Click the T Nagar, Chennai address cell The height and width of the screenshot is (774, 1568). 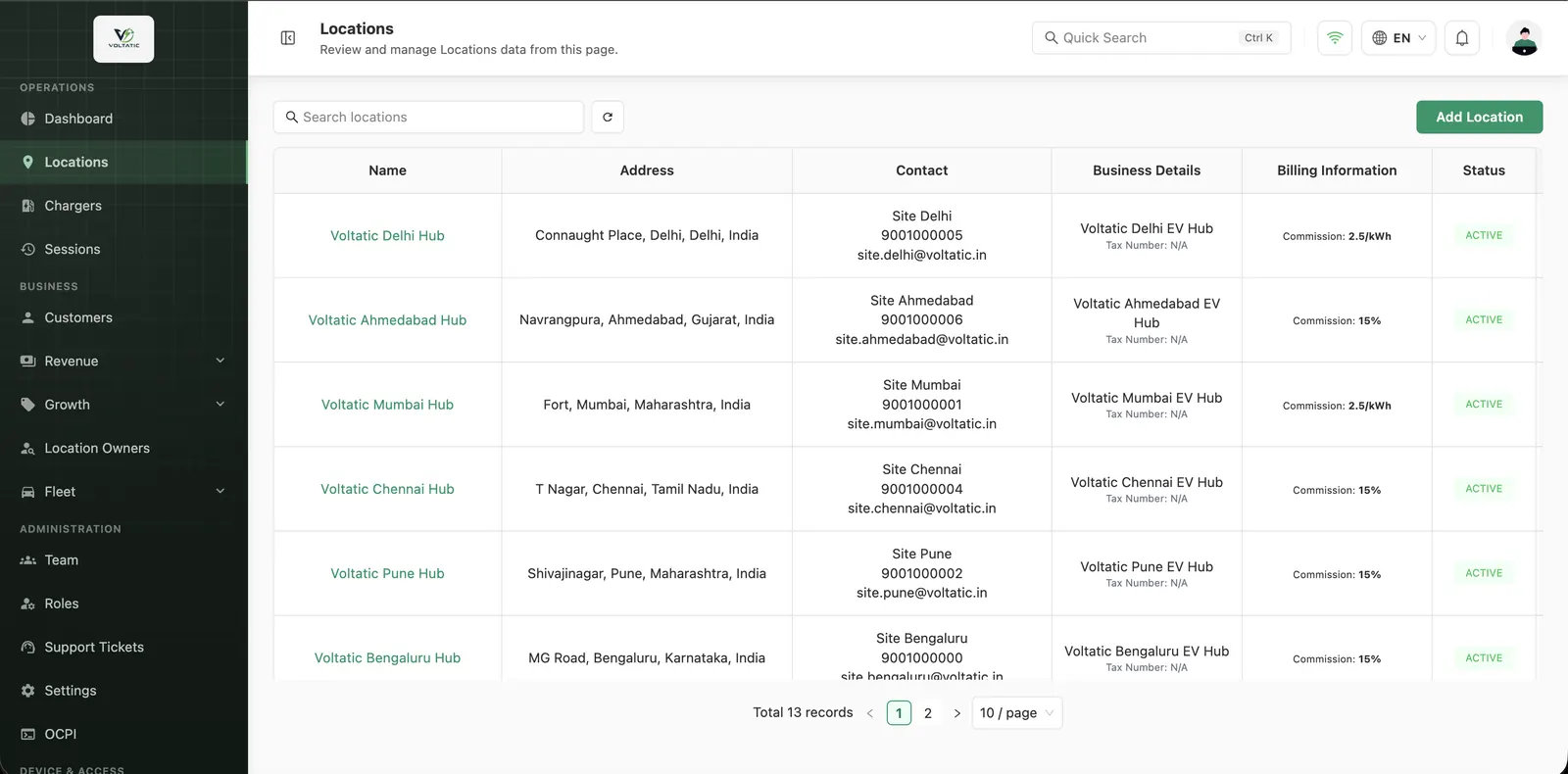(647, 489)
